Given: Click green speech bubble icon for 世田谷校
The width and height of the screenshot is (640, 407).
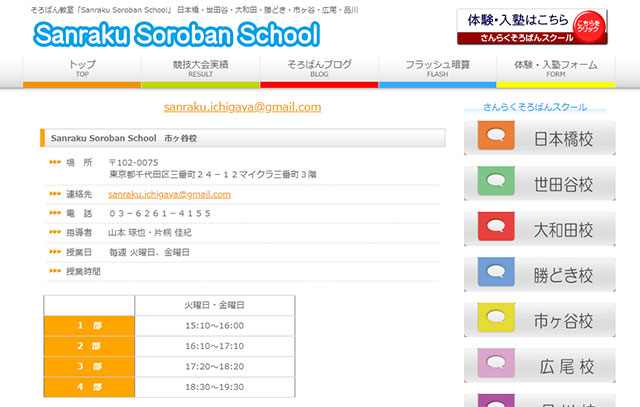Looking at the screenshot, I should click(496, 180).
